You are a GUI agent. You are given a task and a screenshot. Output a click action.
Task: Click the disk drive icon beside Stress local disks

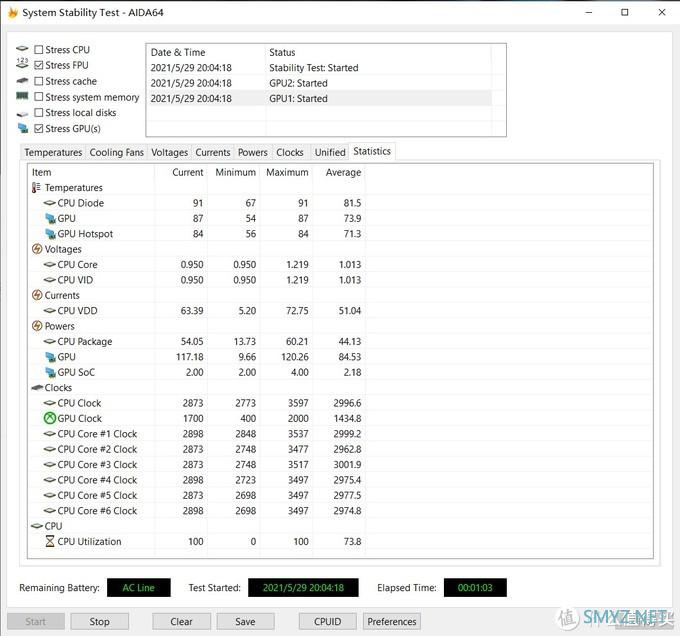(22, 114)
